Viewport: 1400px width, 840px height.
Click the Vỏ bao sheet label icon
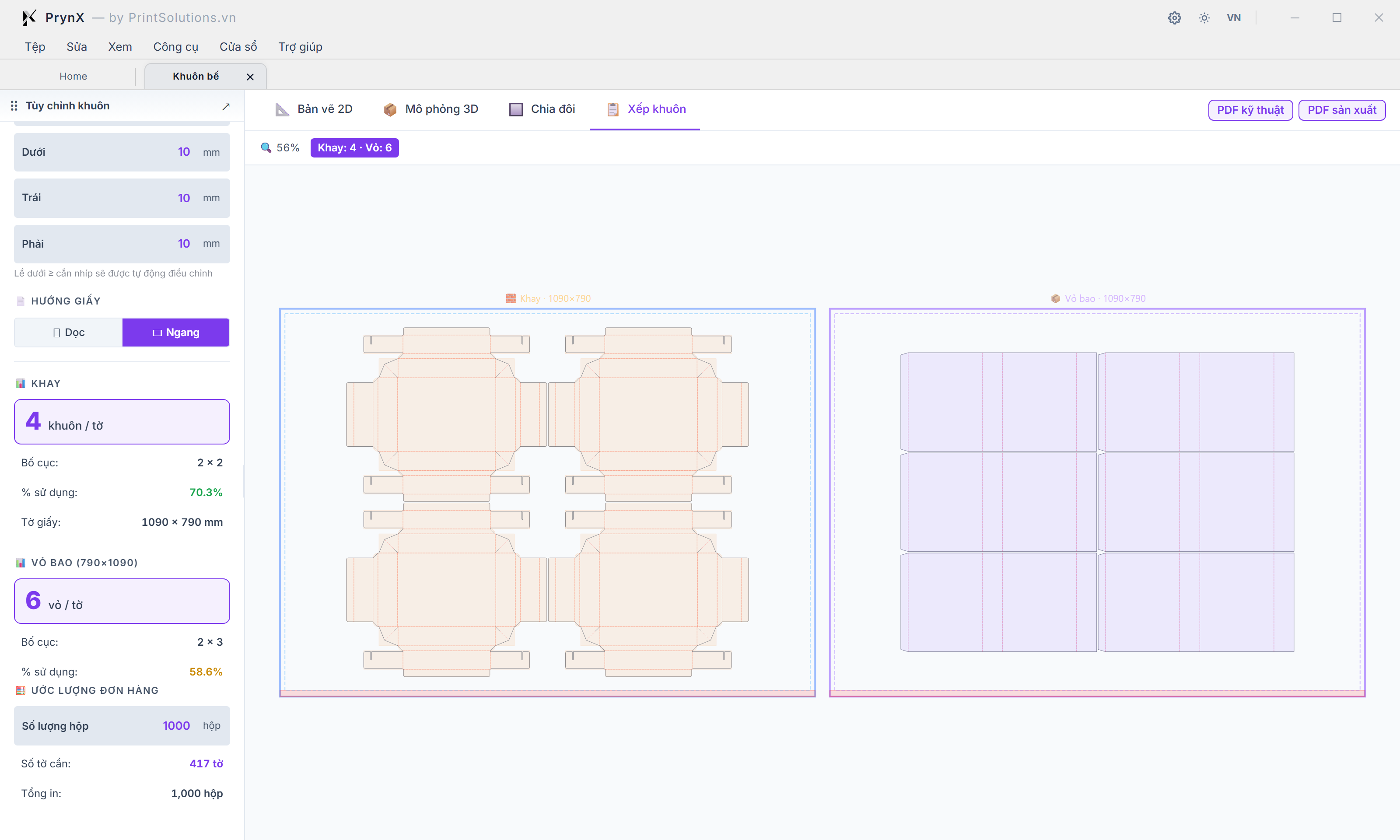(1055, 298)
